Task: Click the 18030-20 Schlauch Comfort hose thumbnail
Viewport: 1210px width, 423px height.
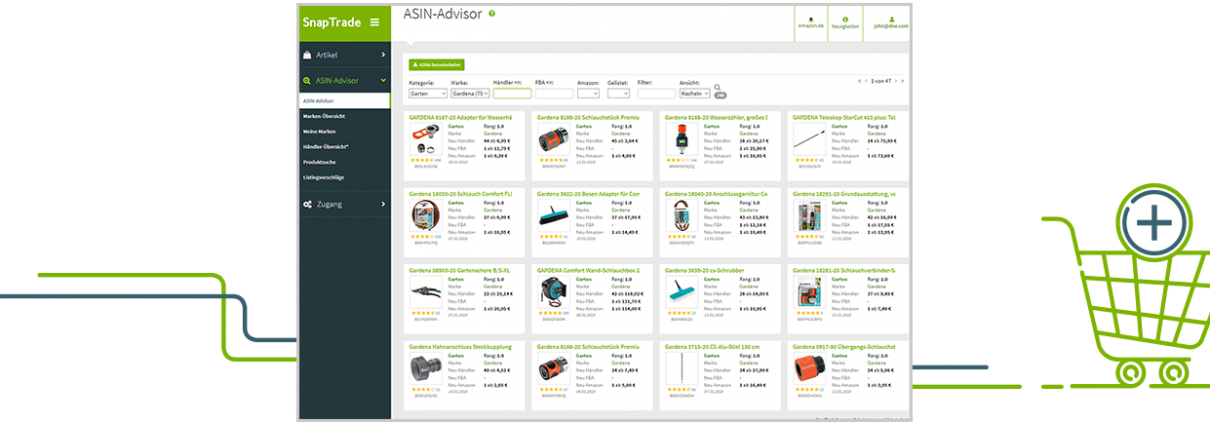Action: click(x=426, y=216)
